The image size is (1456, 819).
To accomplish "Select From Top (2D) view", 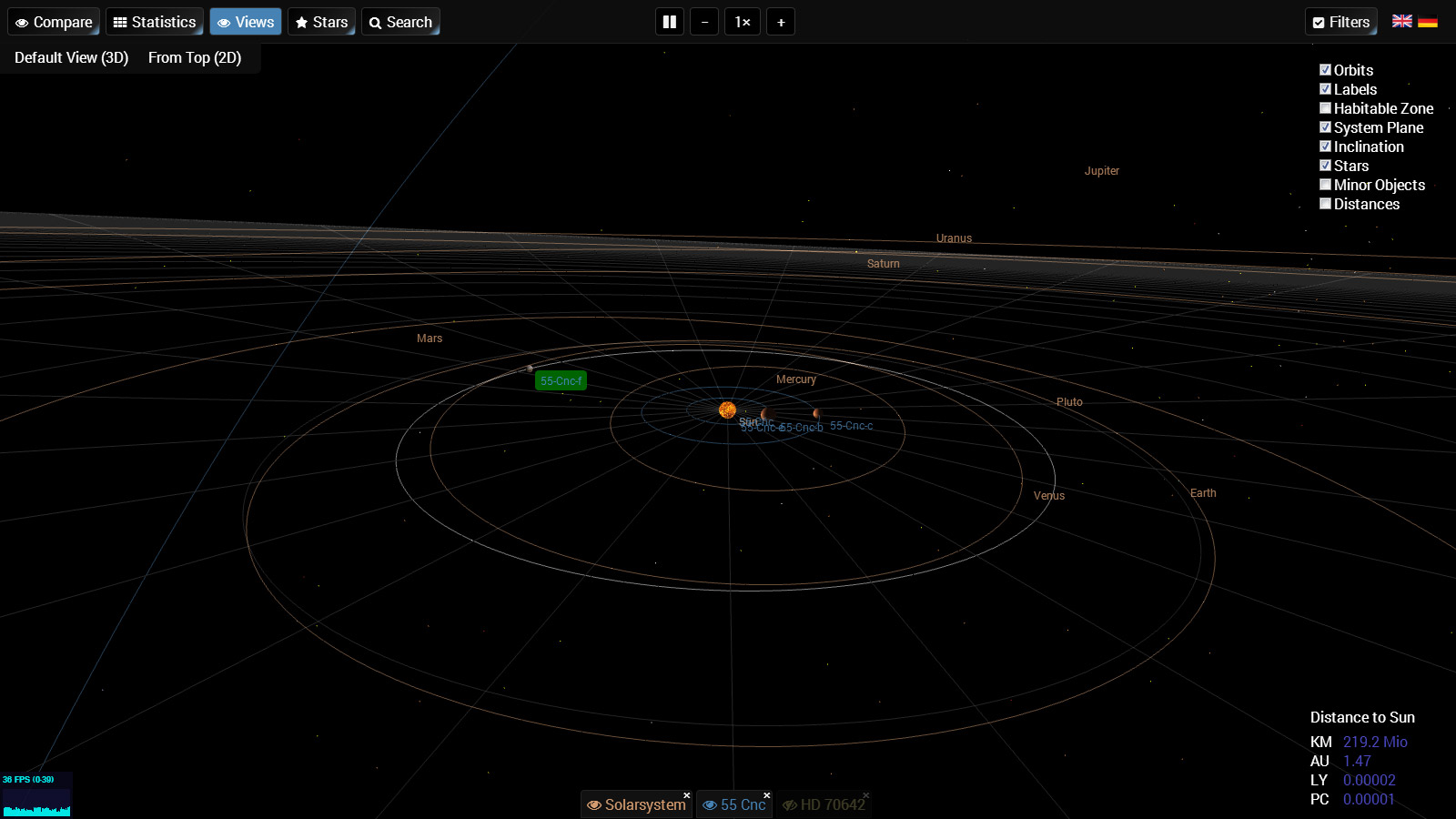I will (x=195, y=57).
